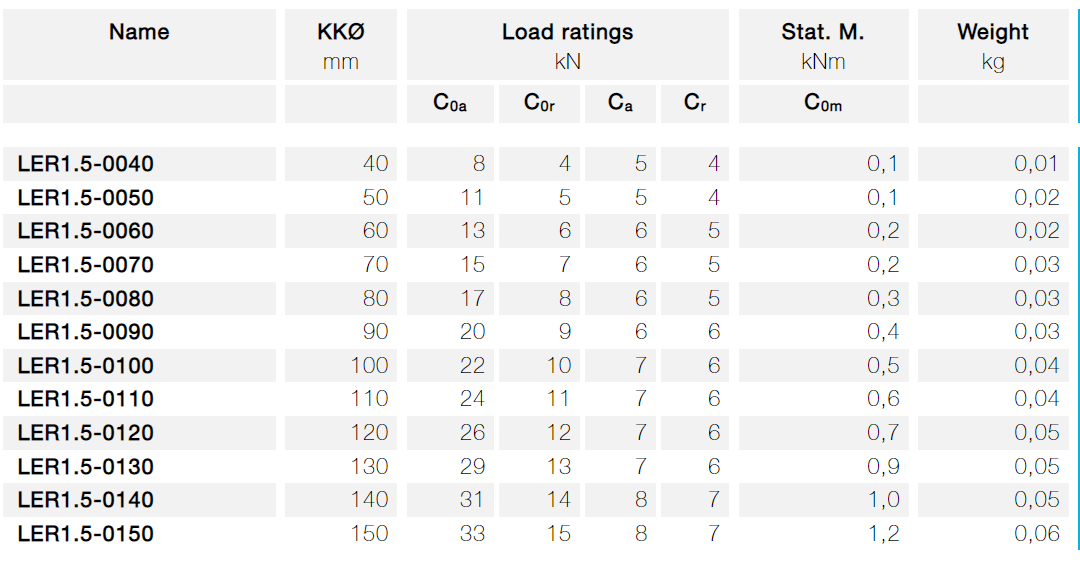Click the 1,2 static moment cell

pyautogui.click(x=824, y=534)
